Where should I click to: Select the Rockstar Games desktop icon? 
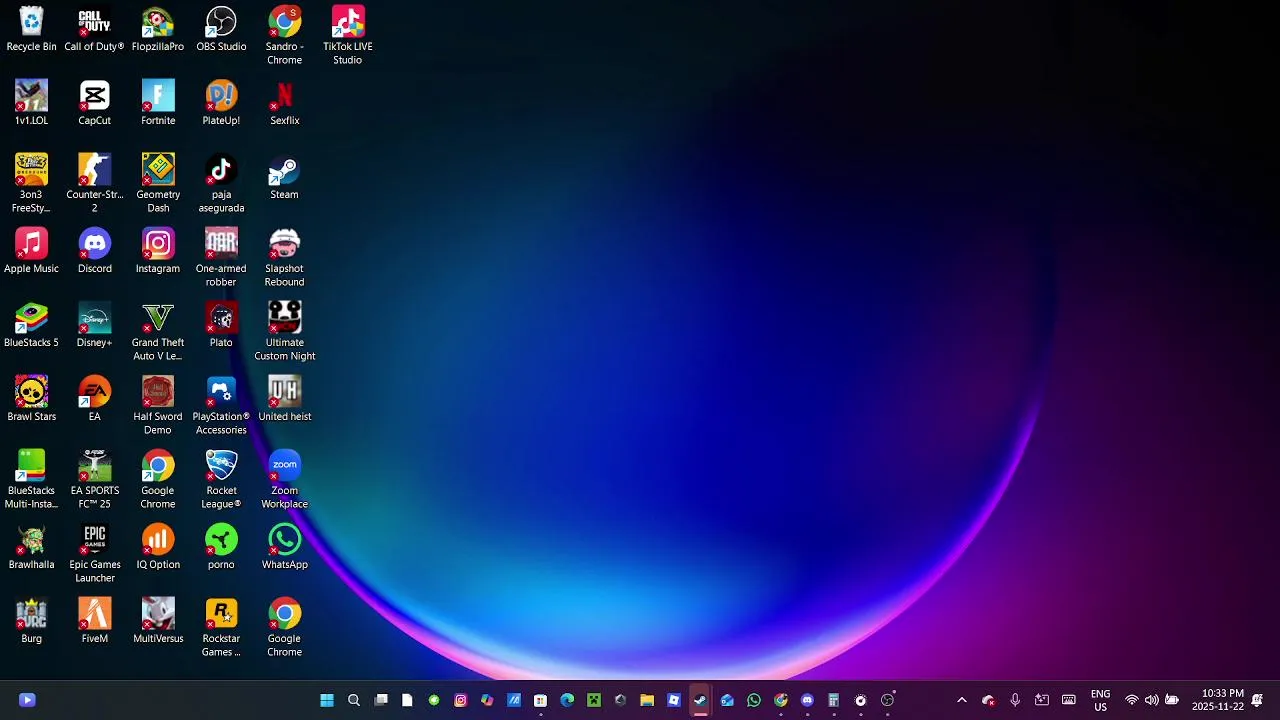point(221,628)
